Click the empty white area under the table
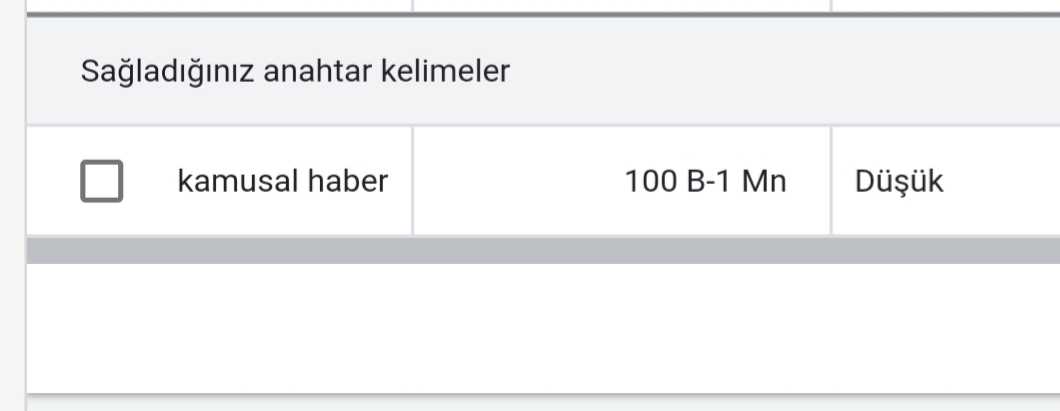Screen dimensions: 1060x411 point(543,328)
